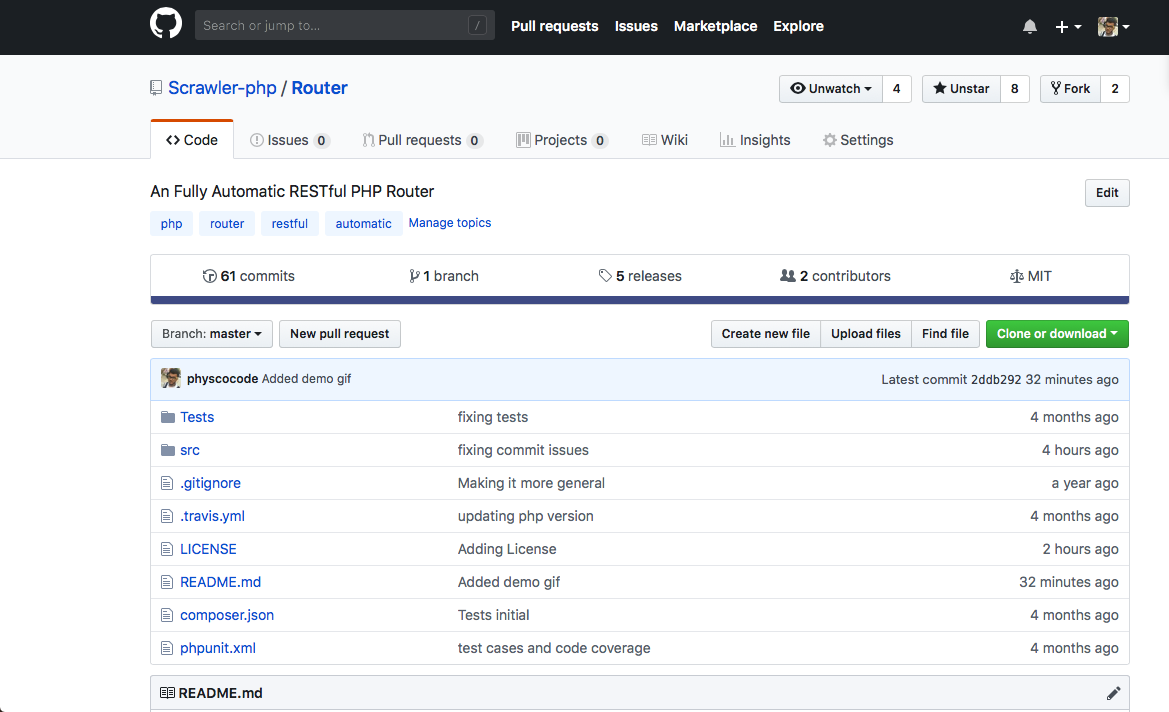Image resolution: width=1169 pixels, height=712 pixels.
Task: Open the Scrawler-php organization link
Action: point(222,88)
